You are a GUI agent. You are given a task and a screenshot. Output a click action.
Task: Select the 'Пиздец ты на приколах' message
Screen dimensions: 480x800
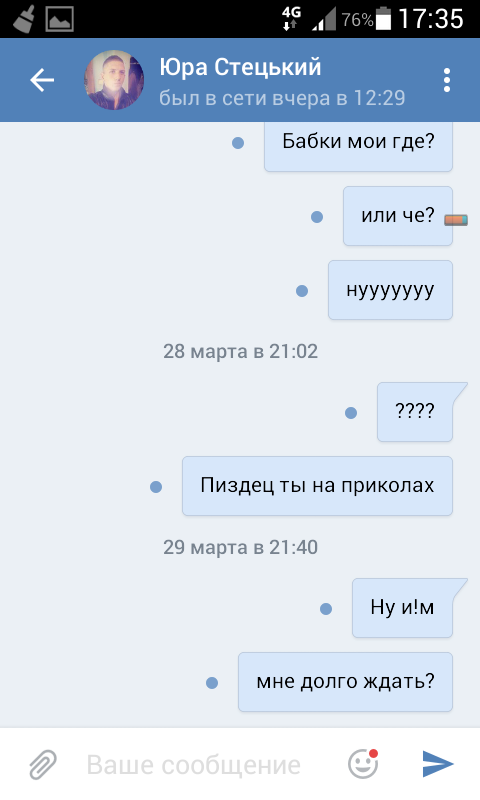(317, 486)
